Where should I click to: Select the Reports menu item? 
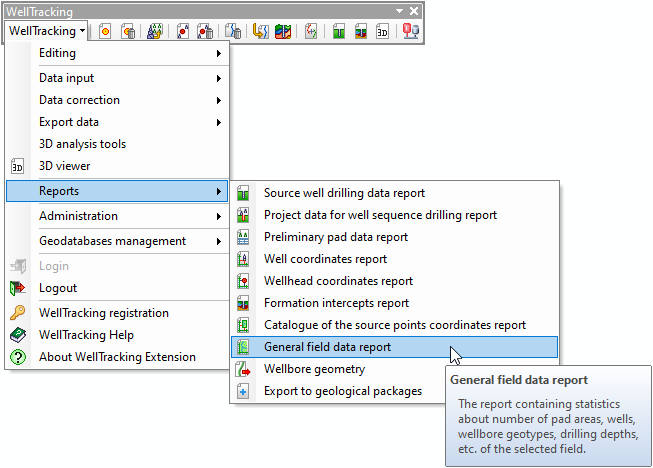[117, 191]
